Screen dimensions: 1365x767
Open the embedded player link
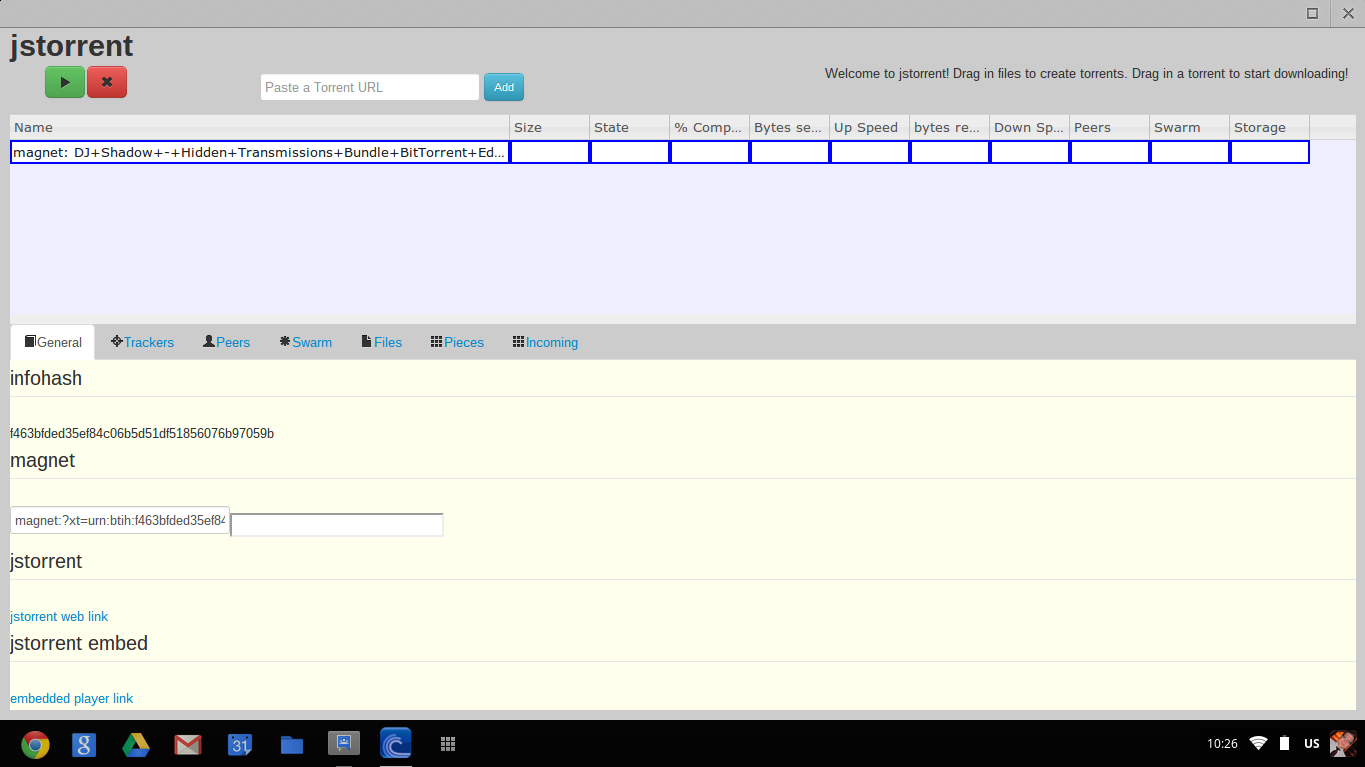(x=71, y=698)
